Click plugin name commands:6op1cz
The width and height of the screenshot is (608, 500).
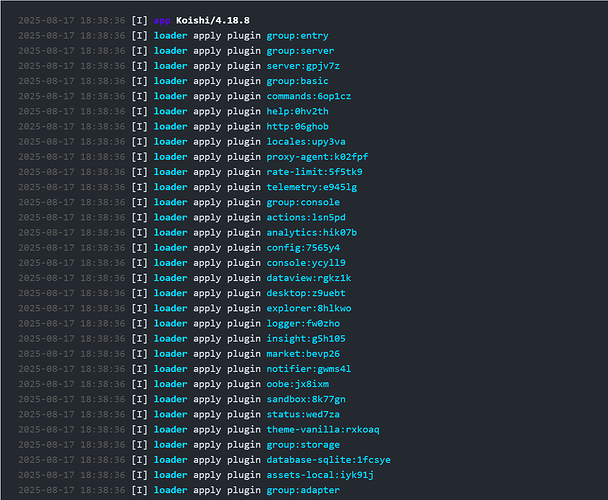click(309, 97)
